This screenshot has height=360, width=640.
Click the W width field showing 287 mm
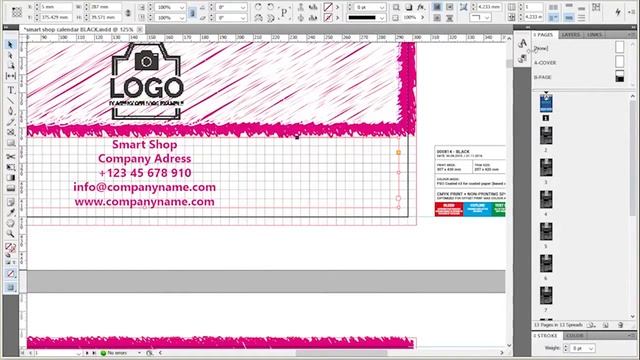[x=106, y=7]
